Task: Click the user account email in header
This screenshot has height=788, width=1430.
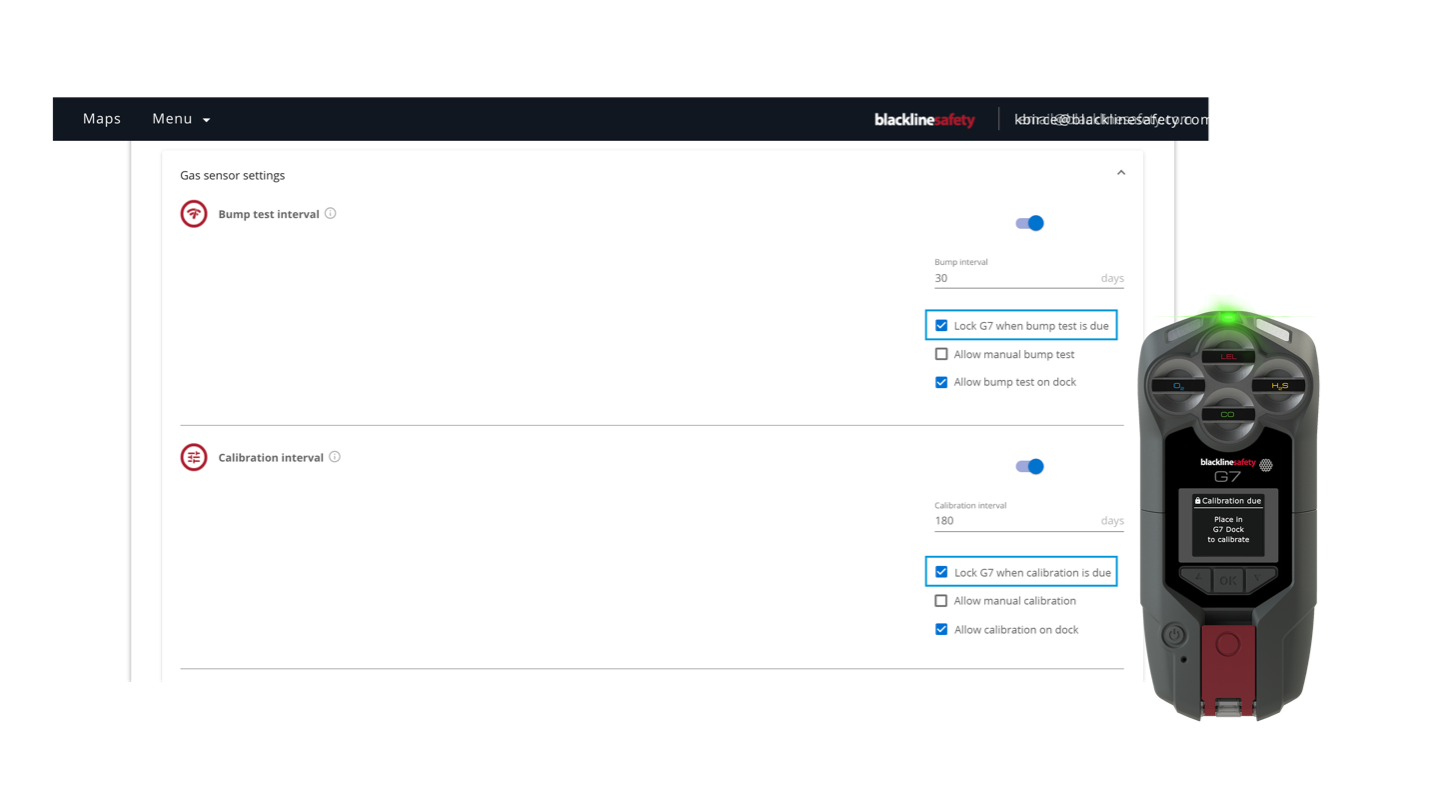Action: pos(1110,120)
